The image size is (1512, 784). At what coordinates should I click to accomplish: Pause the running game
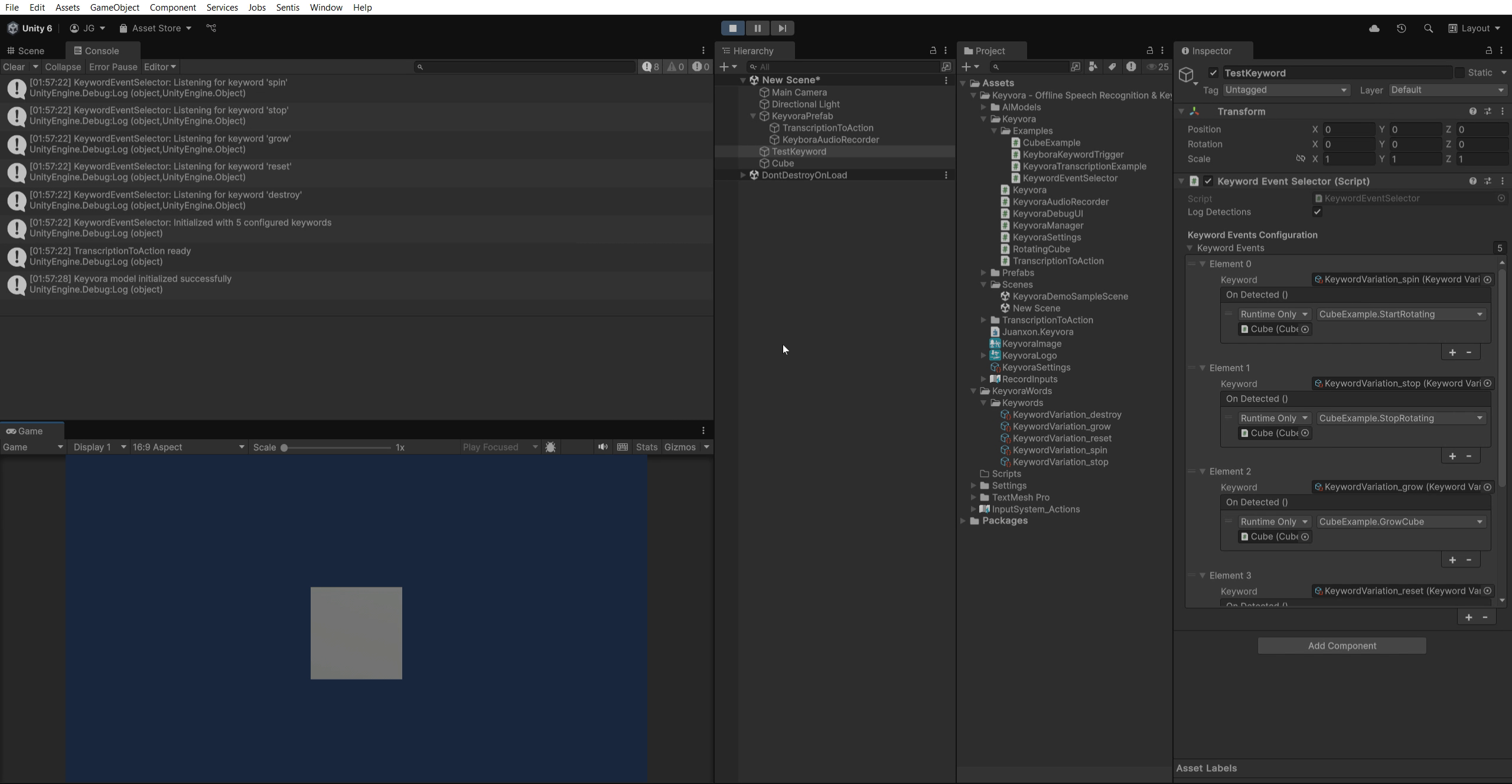click(758, 28)
